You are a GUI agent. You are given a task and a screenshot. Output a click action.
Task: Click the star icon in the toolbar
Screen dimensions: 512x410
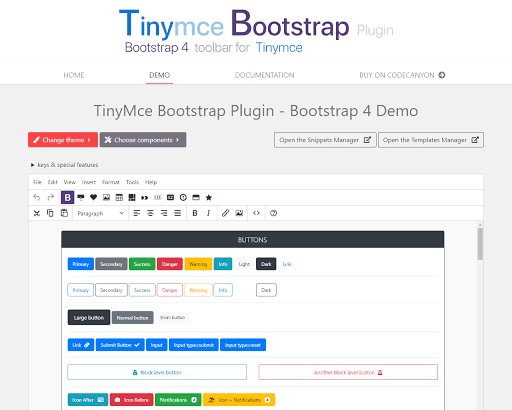tap(209, 197)
